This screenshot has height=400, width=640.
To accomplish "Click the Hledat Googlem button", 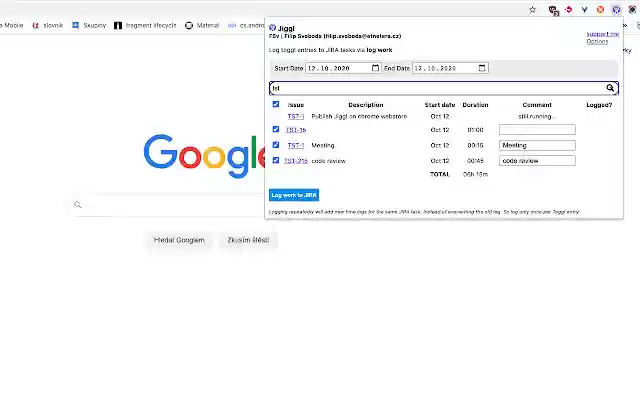I will tap(179, 240).
